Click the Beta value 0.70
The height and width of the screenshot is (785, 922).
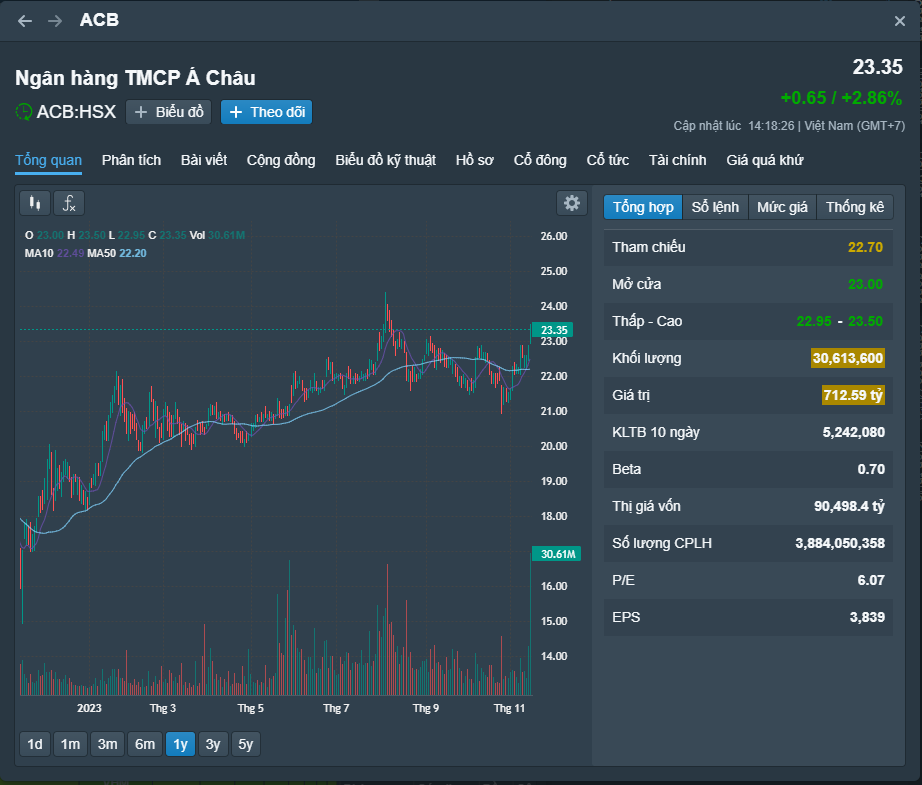(871, 469)
